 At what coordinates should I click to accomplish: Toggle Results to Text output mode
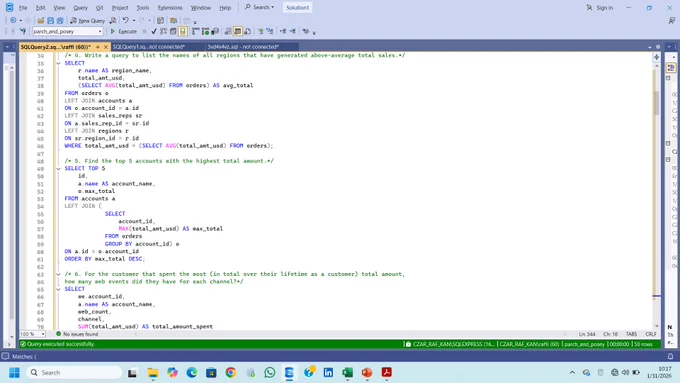coord(228,31)
